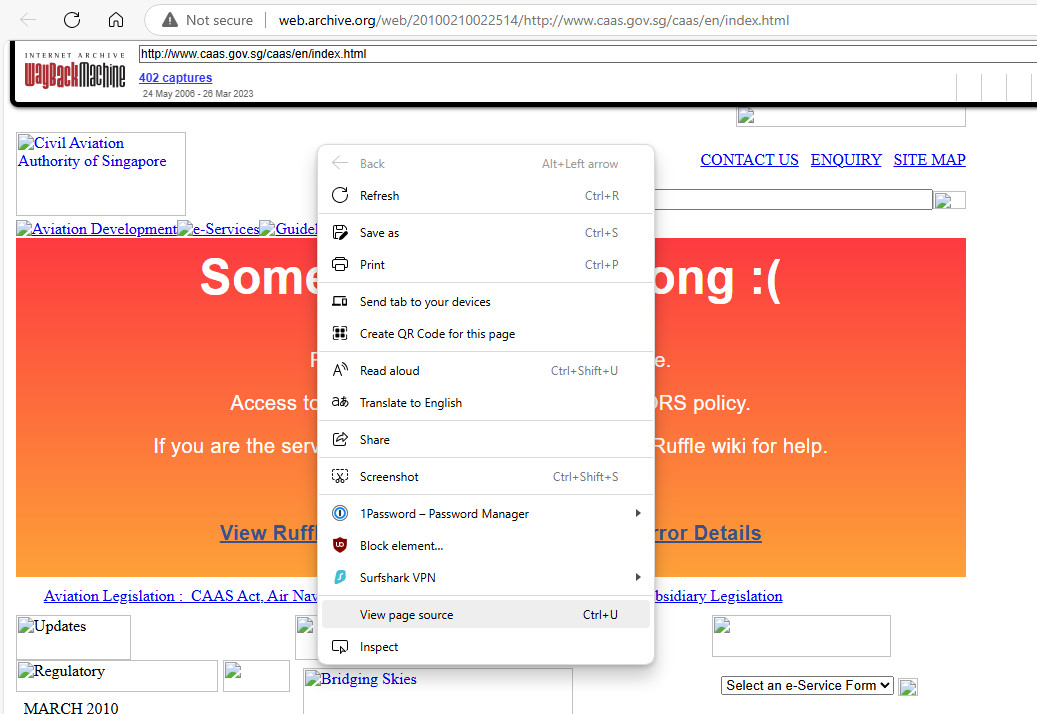1037x714 pixels.
Task: Go to the browser home page icon
Action: coord(116,20)
